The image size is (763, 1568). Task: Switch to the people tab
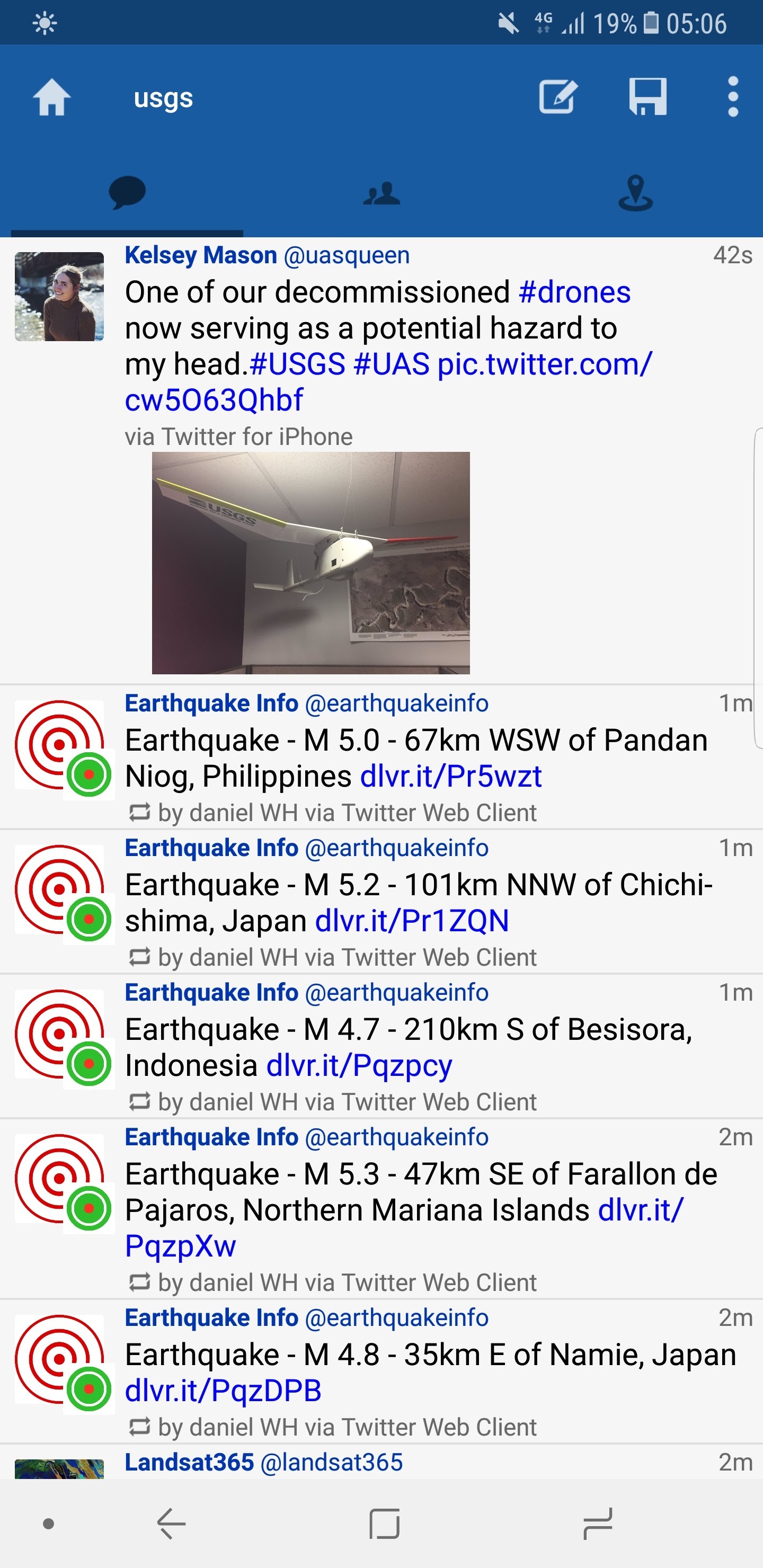[381, 193]
